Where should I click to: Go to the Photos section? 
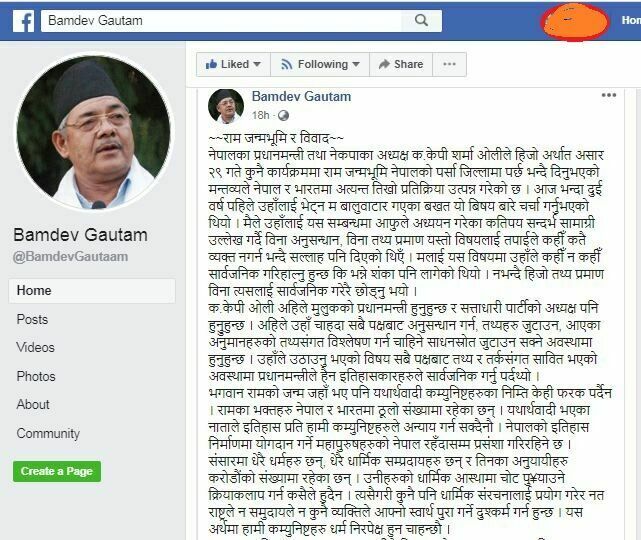click(36, 376)
